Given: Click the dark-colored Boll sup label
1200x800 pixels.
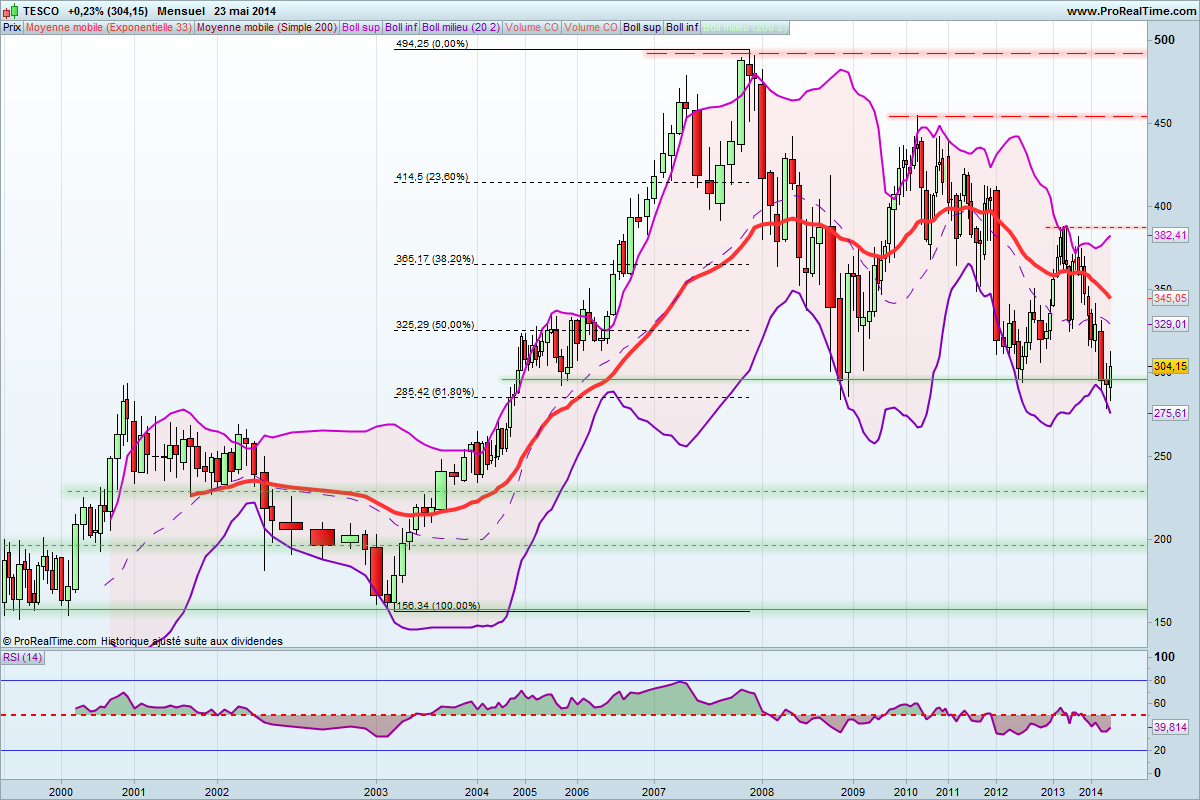Looking at the screenshot, I should [643, 27].
